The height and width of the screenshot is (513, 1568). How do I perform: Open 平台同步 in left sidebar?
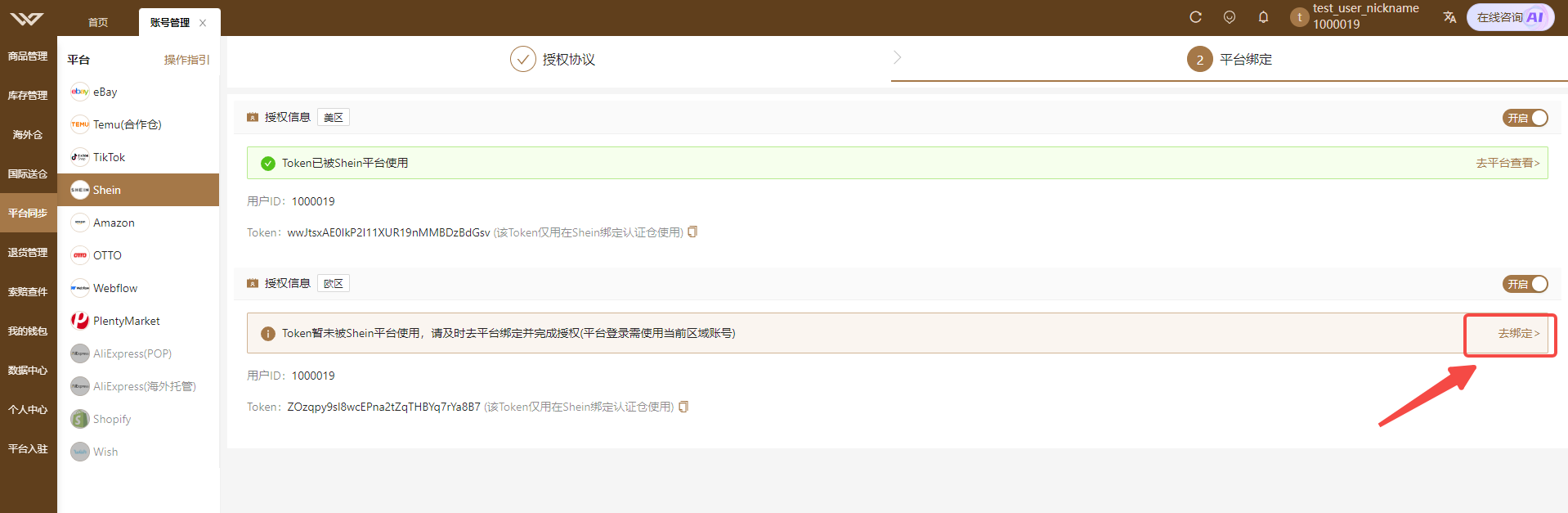pyautogui.click(x=28, y=214)
